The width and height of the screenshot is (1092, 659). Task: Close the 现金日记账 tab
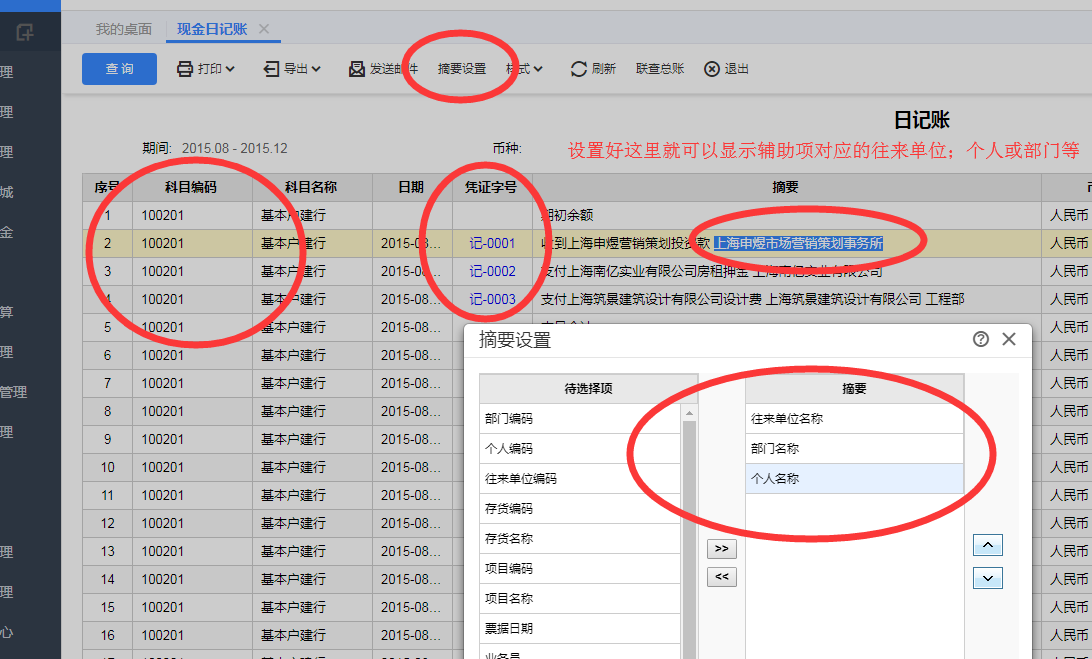click(x=264, y=29)
